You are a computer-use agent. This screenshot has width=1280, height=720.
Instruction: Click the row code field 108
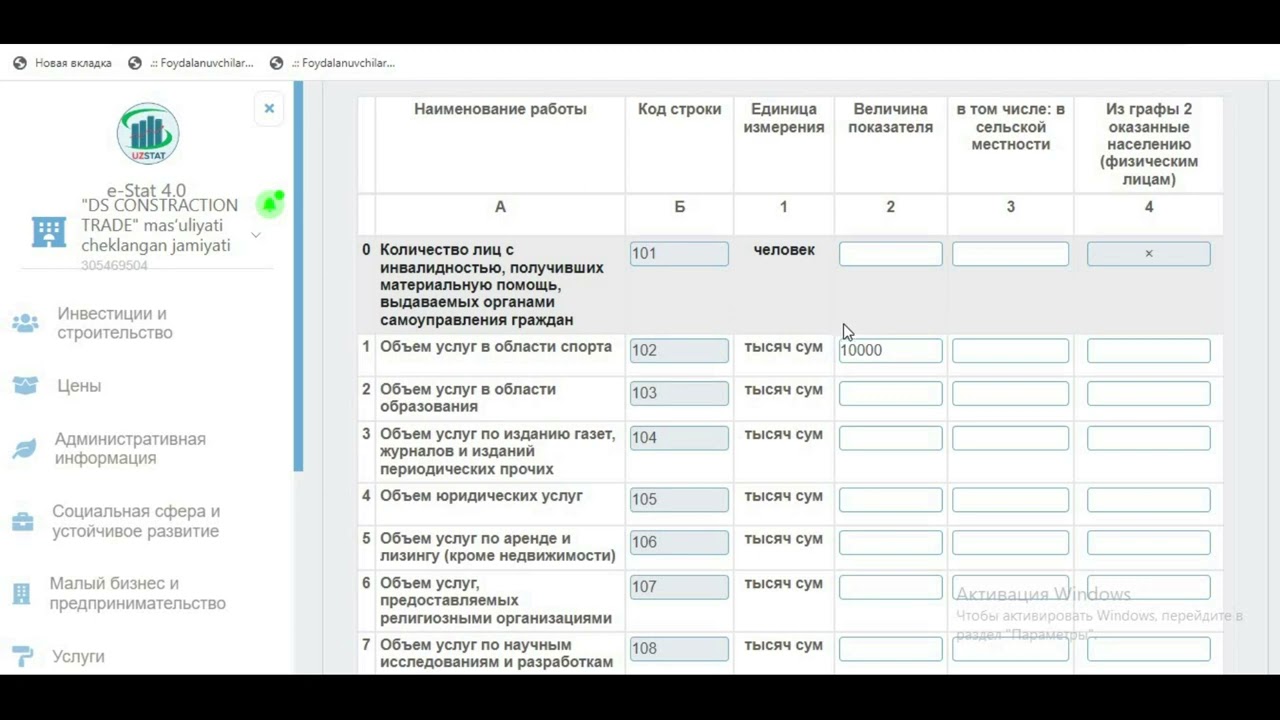pyautogui.click(x=679, y=648)
